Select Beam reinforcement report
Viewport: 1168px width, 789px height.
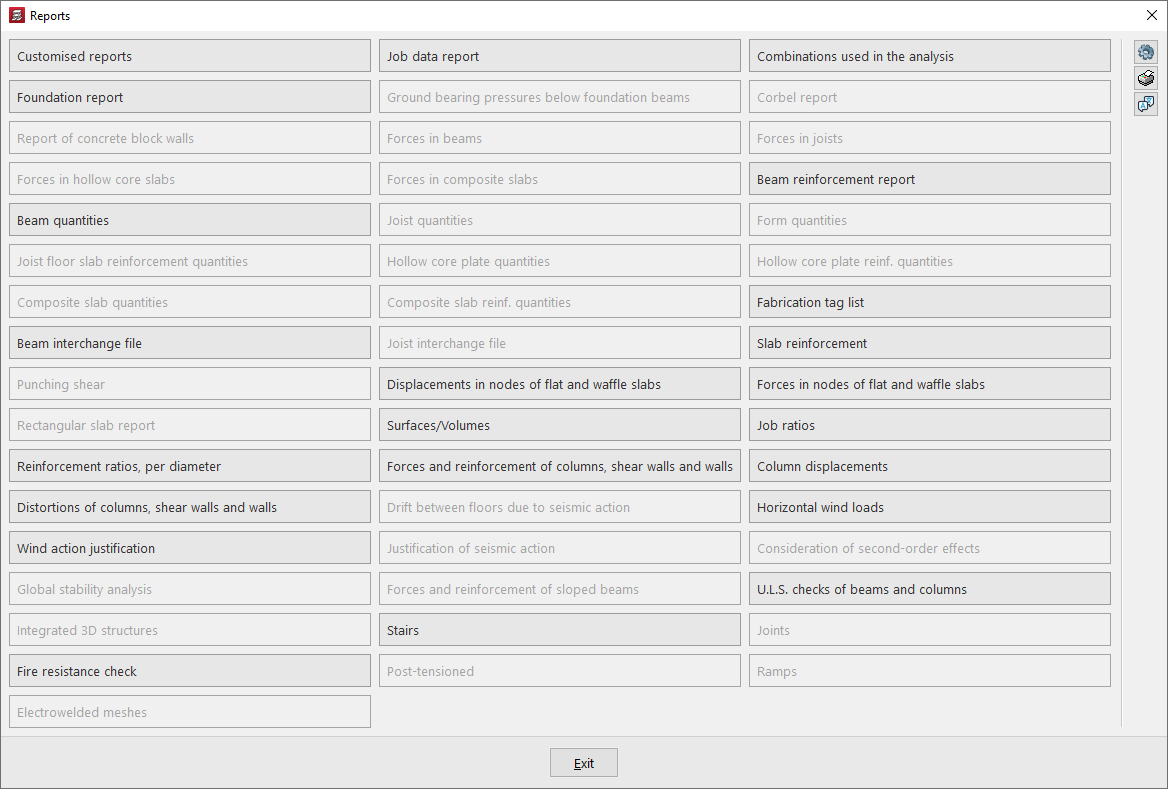(930, 179)
